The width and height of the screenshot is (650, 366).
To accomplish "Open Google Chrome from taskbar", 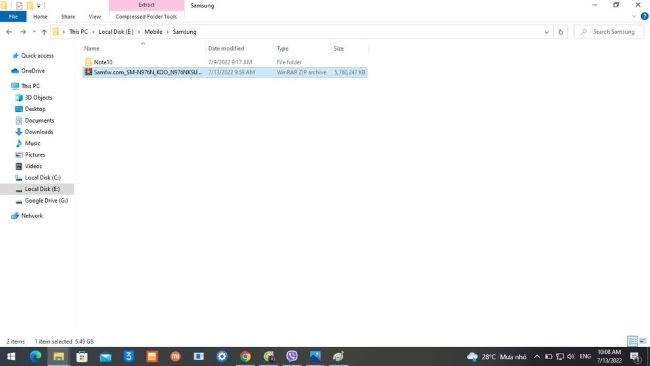I will point(245,356).
